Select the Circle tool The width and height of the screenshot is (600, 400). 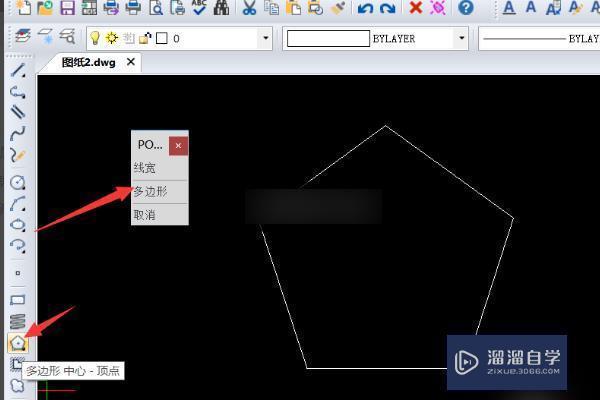[18, 182]
